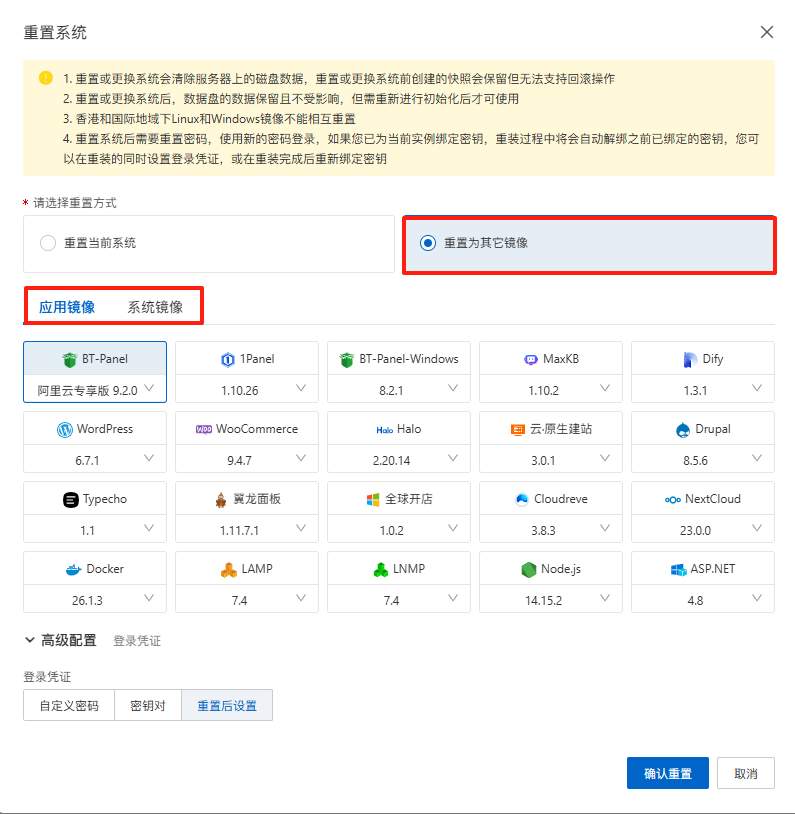The width and height of the screenshot is (795, 814).
Task: Open the Dify version dropdown 1.3.1
Action: (703, 389)
